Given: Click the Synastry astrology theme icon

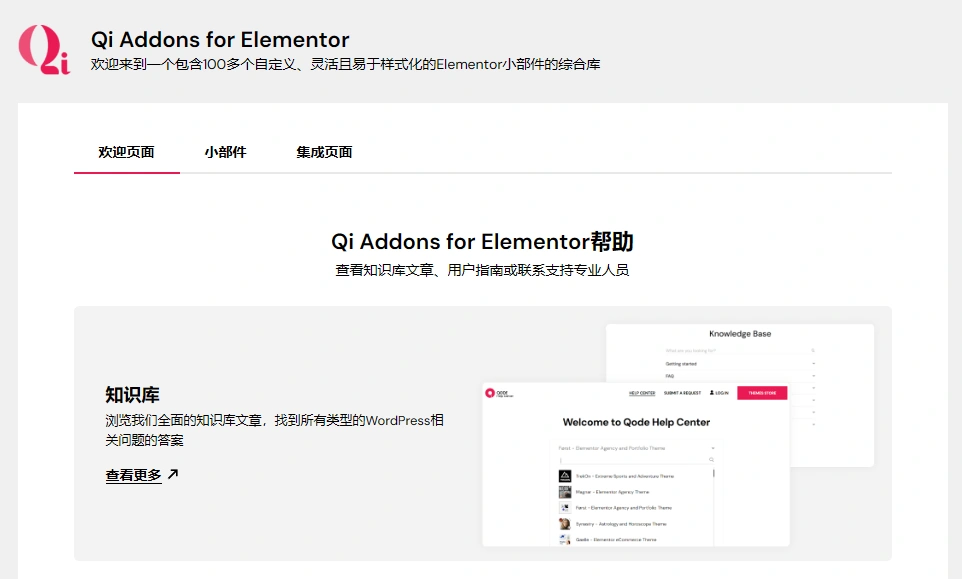Looking at the screenshot, I should pyautogui.click(x=565, y=524).
